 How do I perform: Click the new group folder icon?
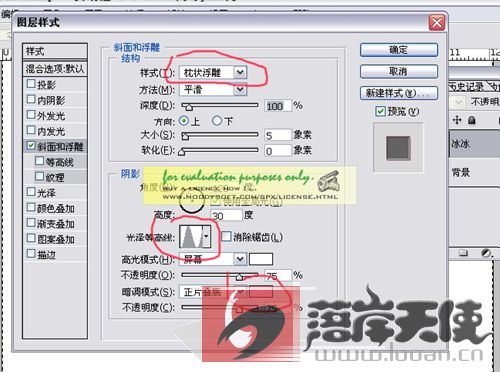pyautogui.click(x=463, y=253)
